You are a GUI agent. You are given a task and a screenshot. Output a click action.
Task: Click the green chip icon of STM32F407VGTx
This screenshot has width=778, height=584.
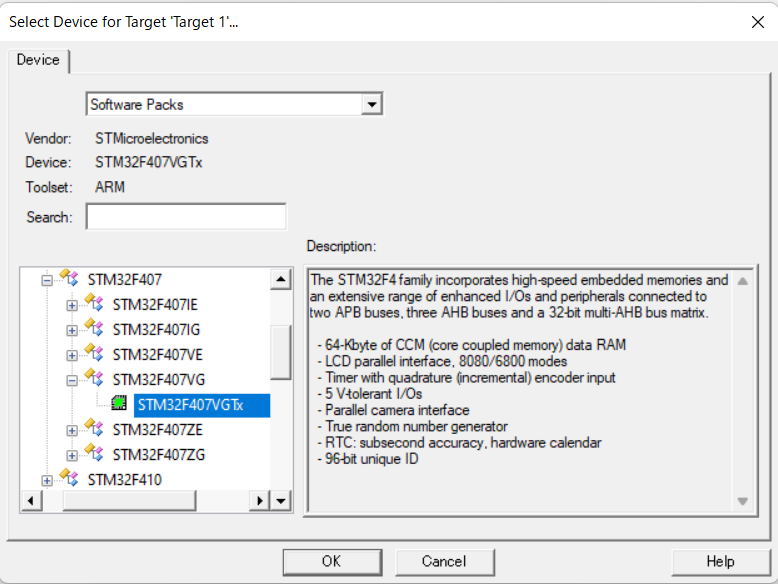(119, 403)
